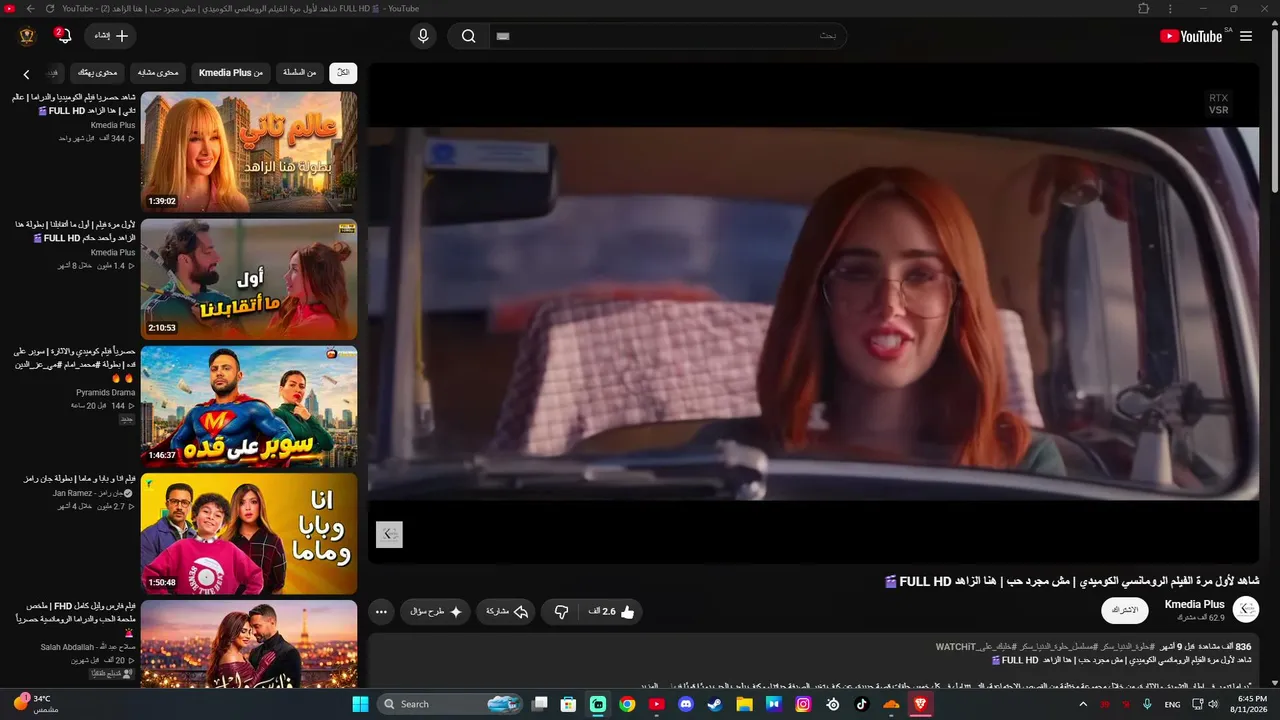Open Steam from the taskbar
Image resolution: width=1280 pixels, height=720 pixels.
pos(715,704)
